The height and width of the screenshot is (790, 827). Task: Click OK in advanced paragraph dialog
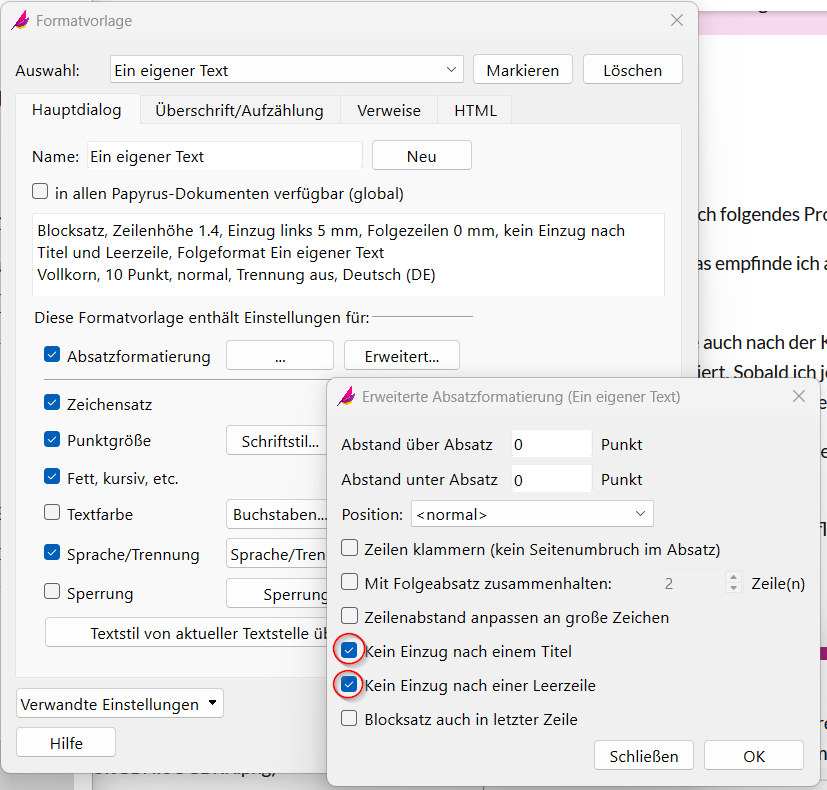point(754,756)
